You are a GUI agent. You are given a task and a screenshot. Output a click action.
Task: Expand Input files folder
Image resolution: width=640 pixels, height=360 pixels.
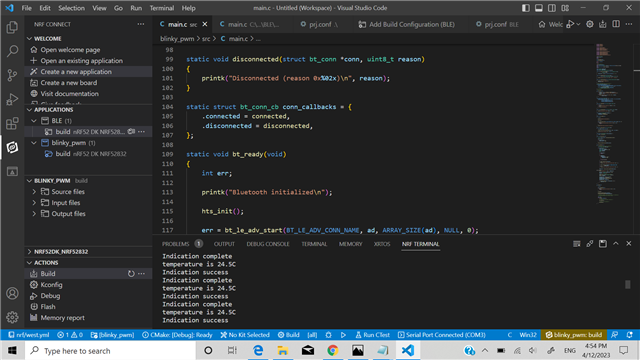[x=34, y=202]
